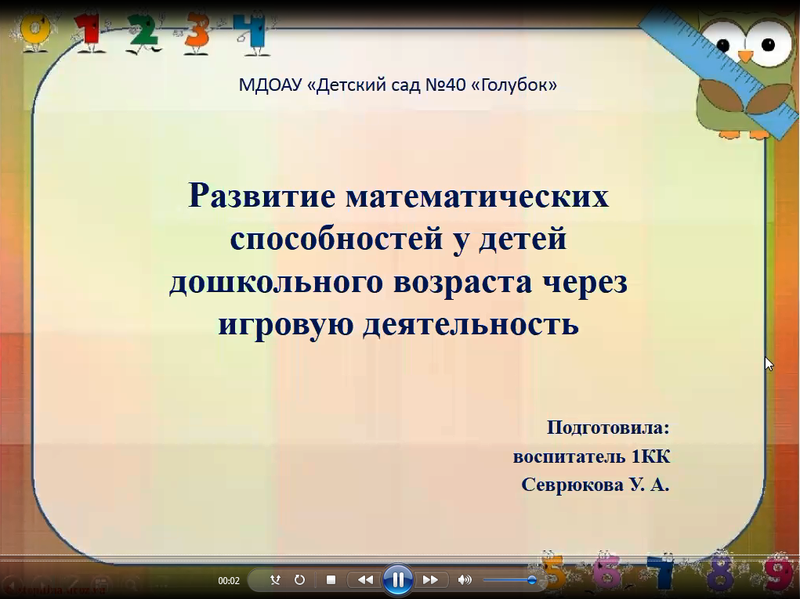800x599 pixels.
Task: Turn on shuffle in the player controls
Action: [x=275, y=580]
